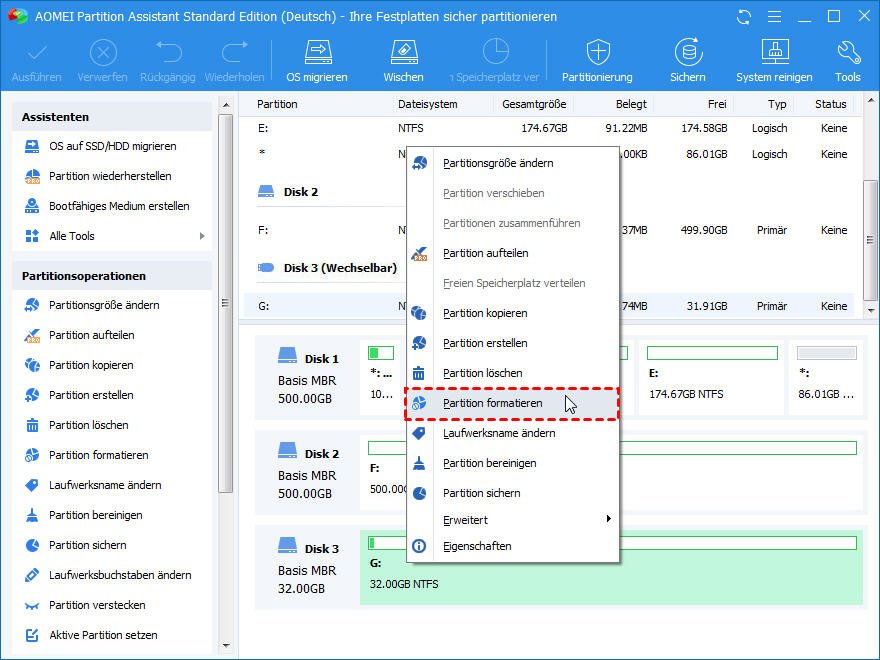Click Verwerfen in the toolbar
Viewport: 880px width, 660px height.
point(103,61)
